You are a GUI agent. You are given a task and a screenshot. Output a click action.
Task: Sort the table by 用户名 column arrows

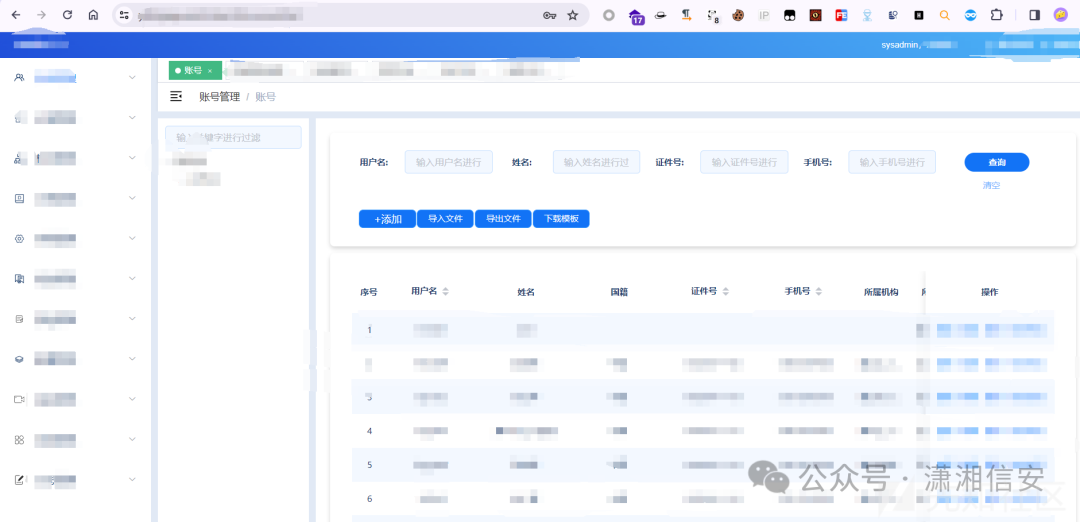pyautogui.click(x=446, y=292)
